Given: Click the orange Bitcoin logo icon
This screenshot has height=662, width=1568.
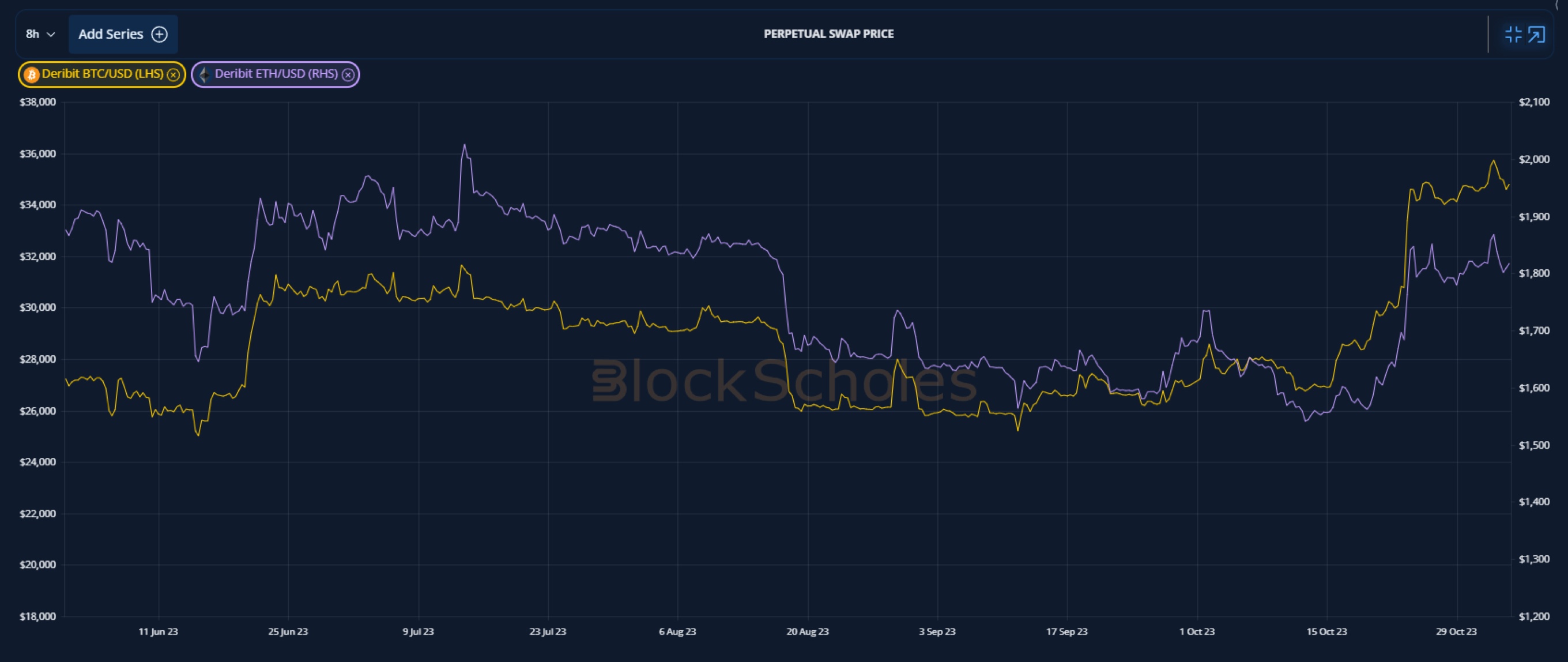Looking at the screenshot, I should [x=31, y=74].
